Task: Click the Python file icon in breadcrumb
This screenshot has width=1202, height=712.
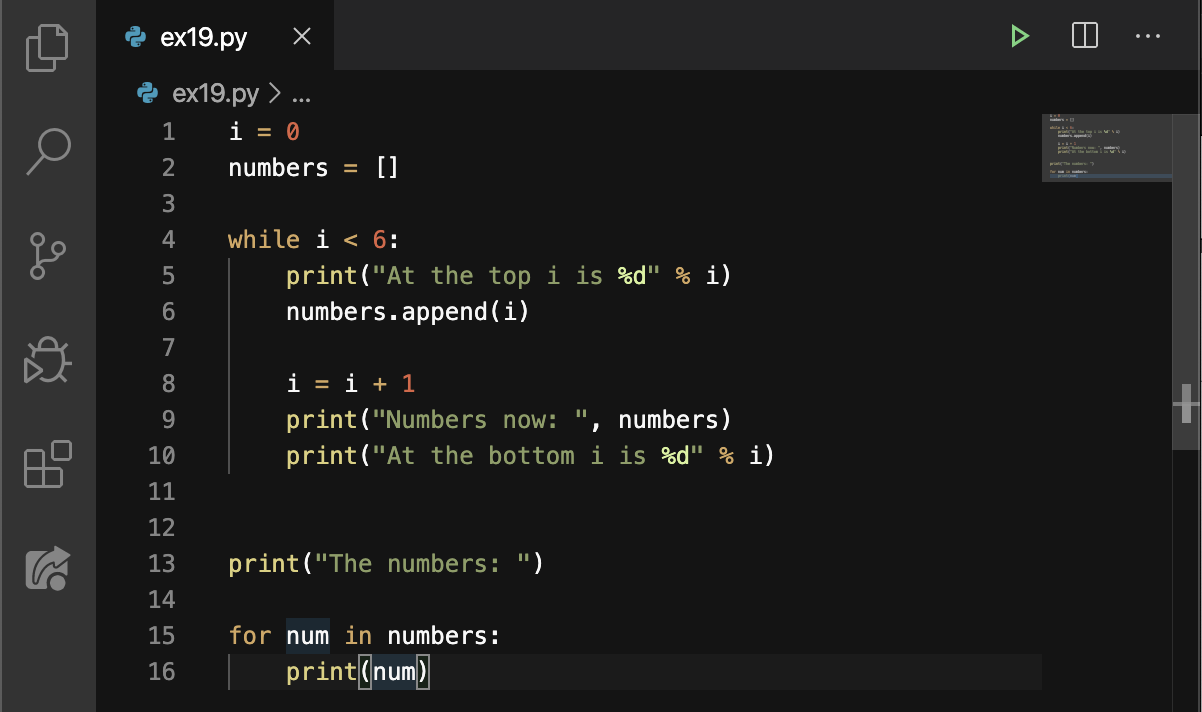Action: pos(148,94)
